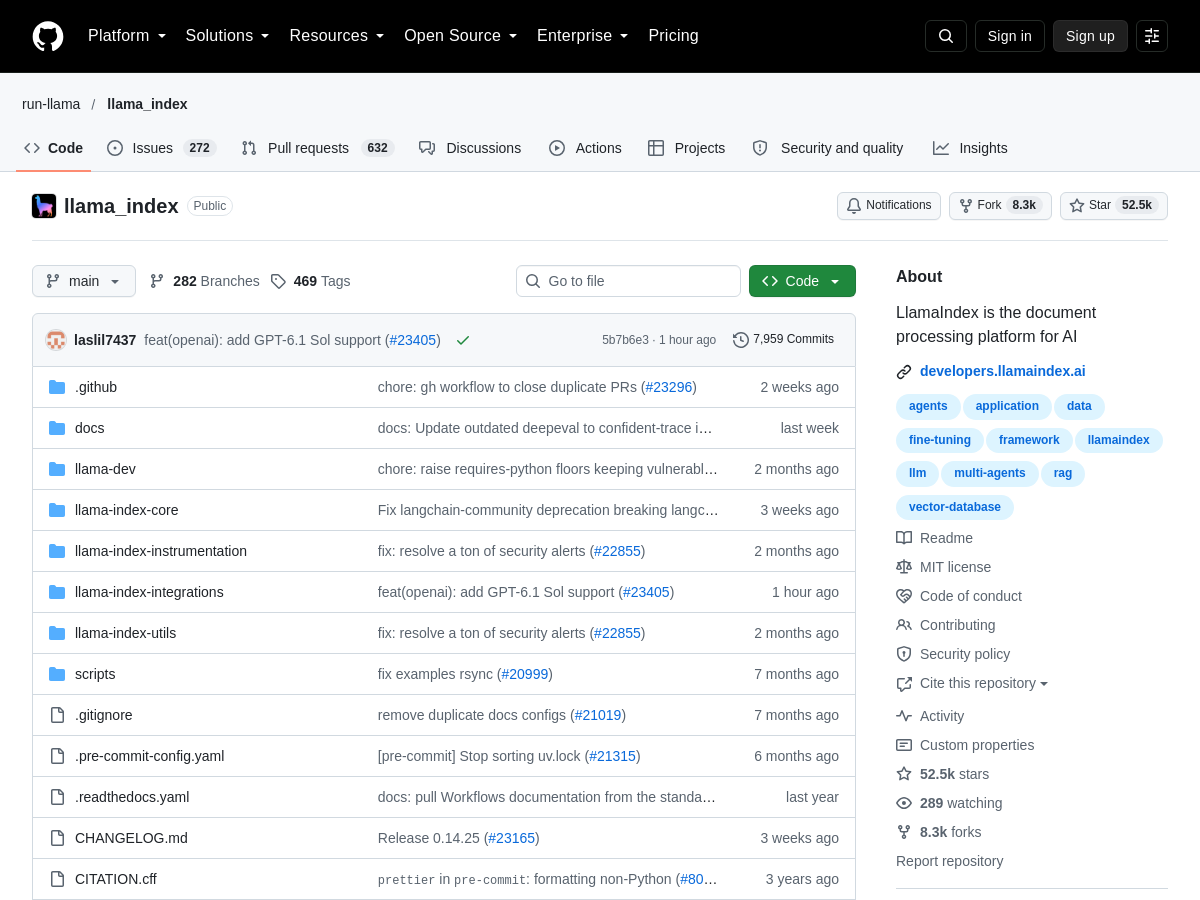Open commit hash 5b7b6e3
This screenshot has width=1200, height=900.
(625, 340)
